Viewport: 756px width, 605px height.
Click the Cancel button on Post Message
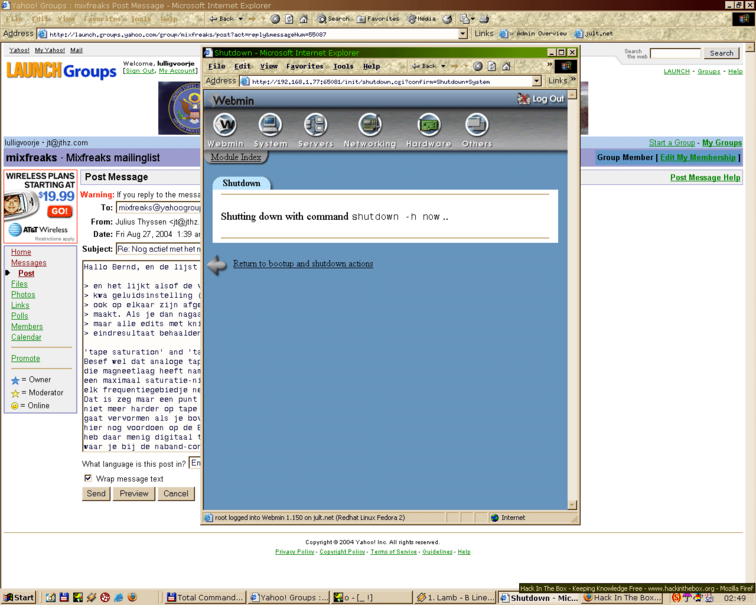click(176, 494)
